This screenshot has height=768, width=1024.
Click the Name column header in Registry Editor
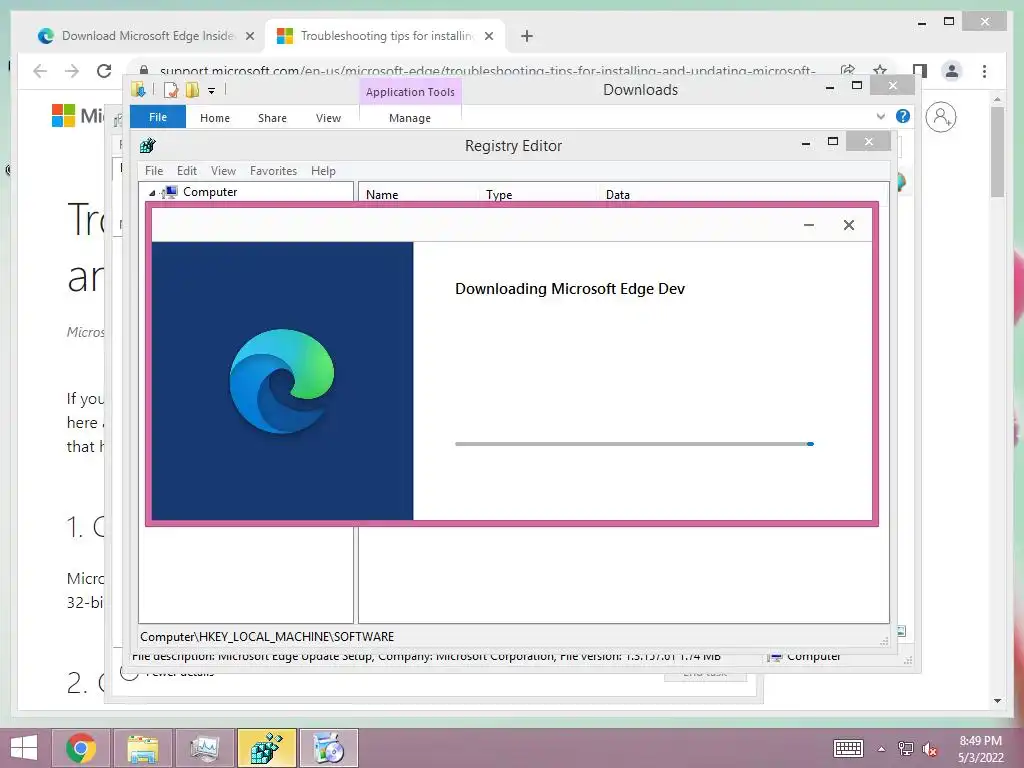pyautogui.click(x=382, y=195)
